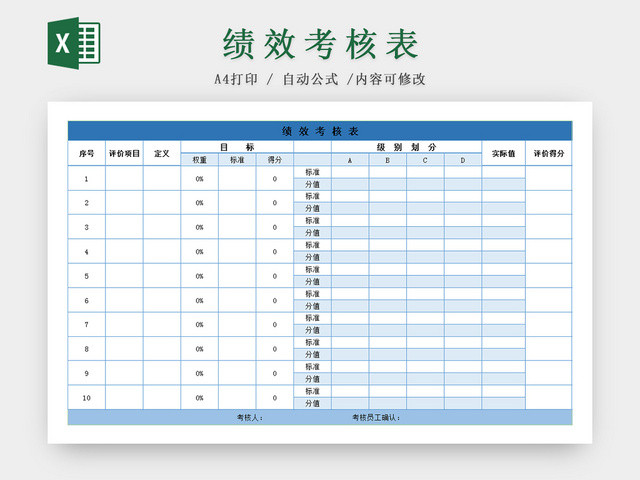Screen dimensions: 640x480
Task: Click the 考核人： label in footer
Action: [x=250, y=418]
